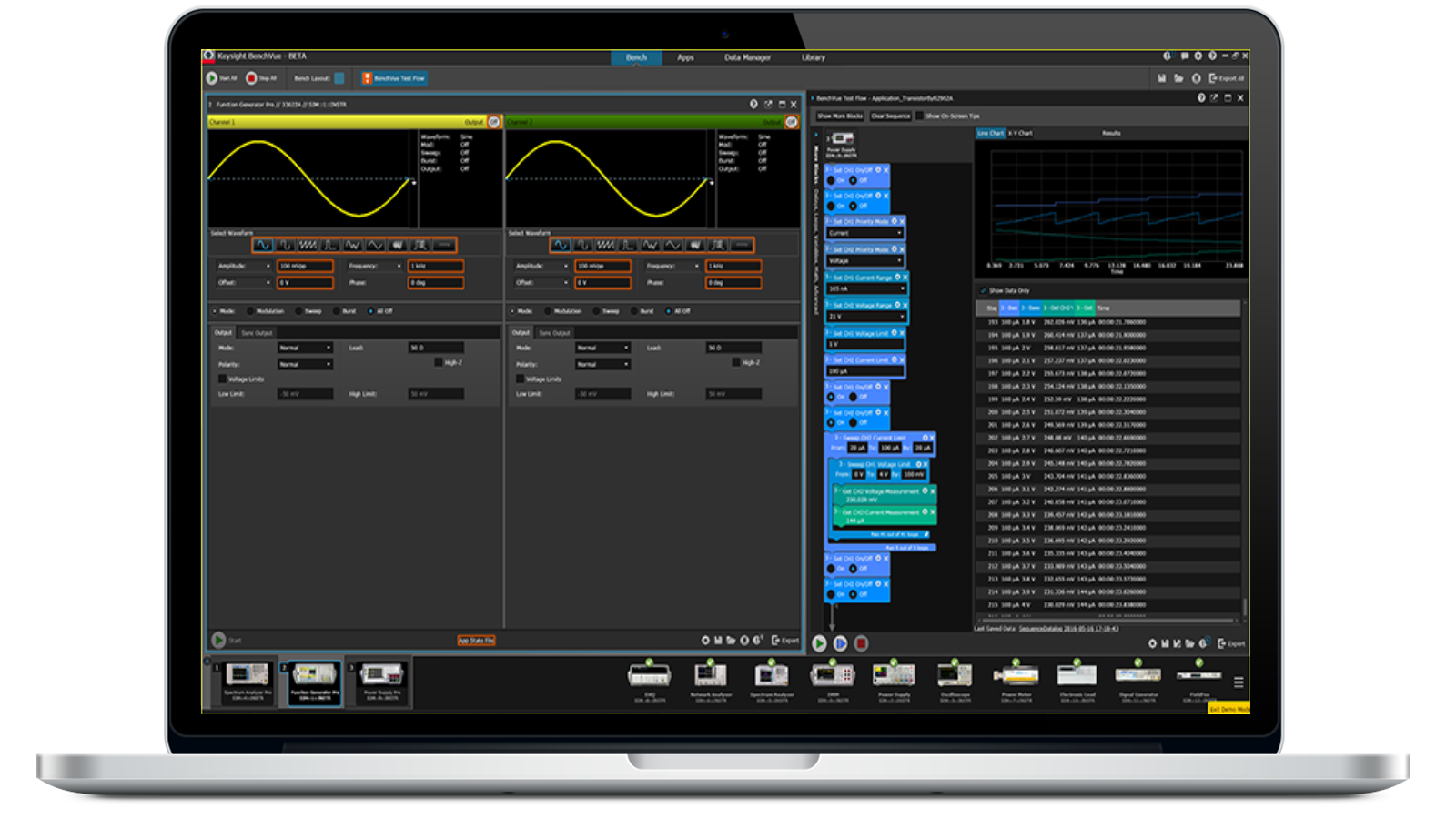Click the Electronic Load instrument icon

point(1077,675)
